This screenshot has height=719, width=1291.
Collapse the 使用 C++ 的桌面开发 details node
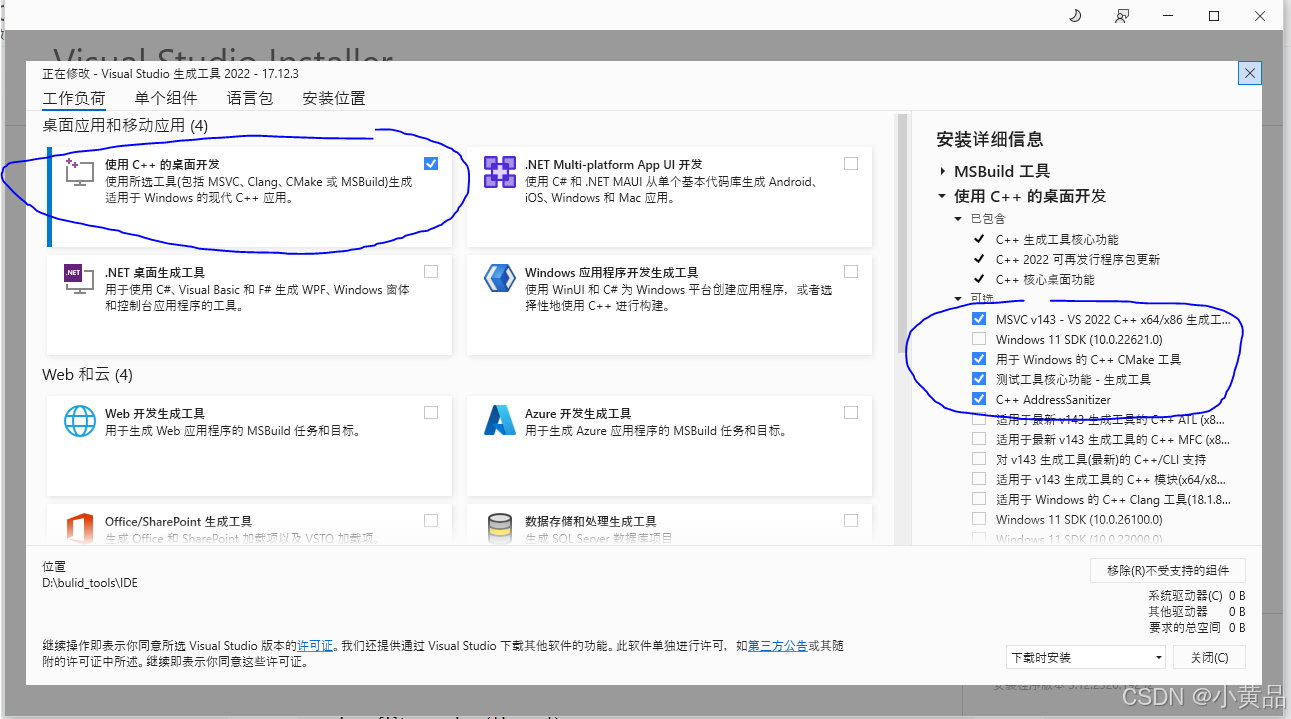943,196
